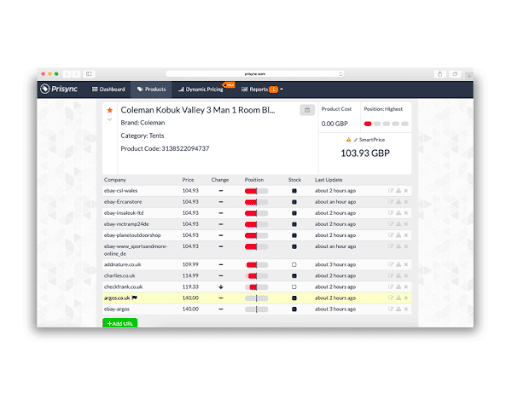Screen dimensions: 512x393
Task: Click the browser tabs overview icon
Action: (x=455, y=74)
